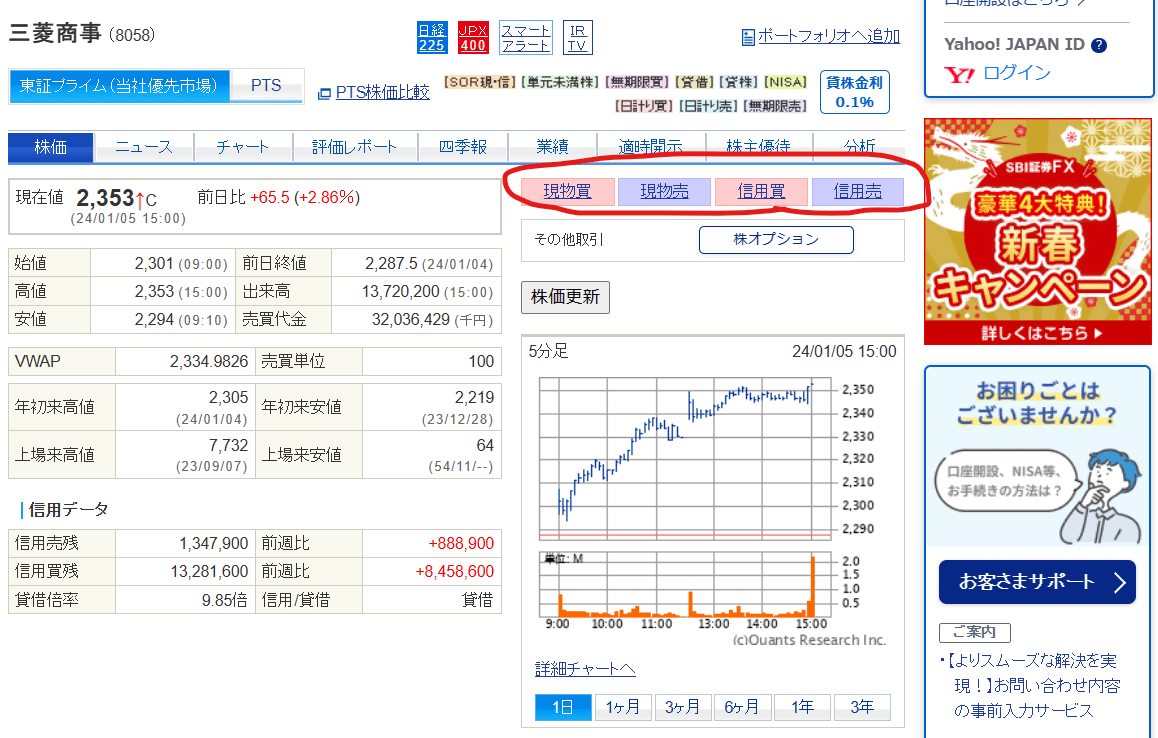Open スマートアラート settings icon
The height and width of the screenshot is (738, 1158).
tap(524, 36)
